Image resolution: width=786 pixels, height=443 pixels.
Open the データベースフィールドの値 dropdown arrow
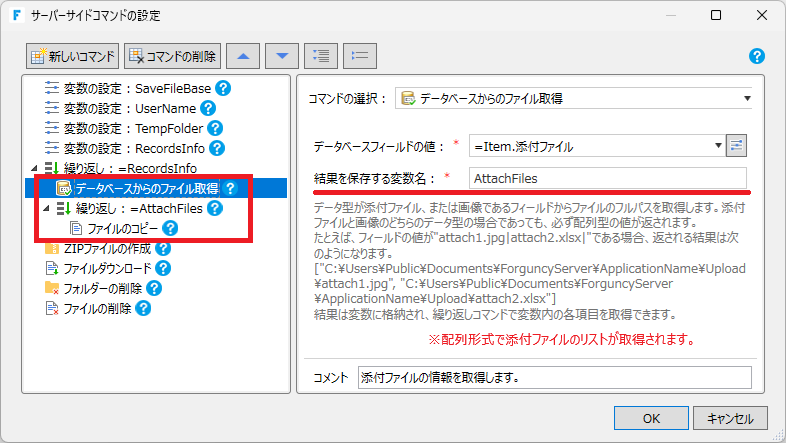coord(718,146)
